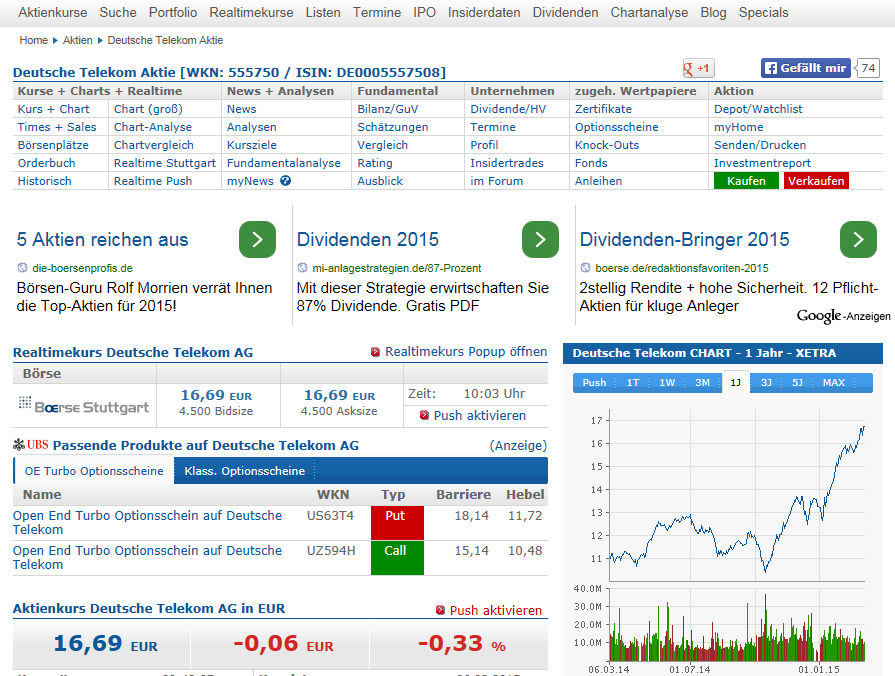Image resolution: width=895 pixels, height=676 pixels.
Task: Open the Chartanalyse menu
Action: click(x=649, y=13)
